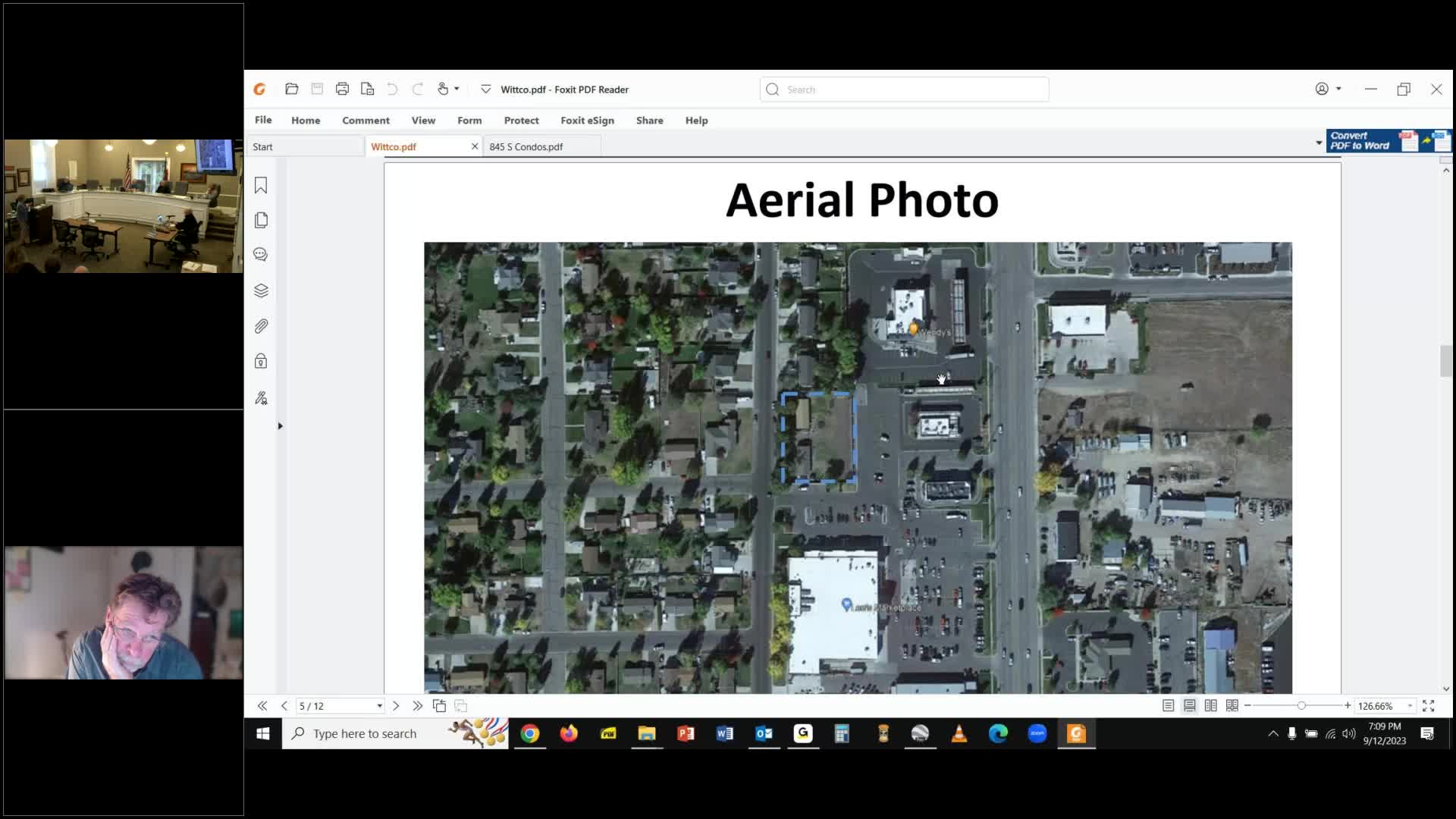
Task: Click the Open file folder icon
Action: (x=292, y=89)
